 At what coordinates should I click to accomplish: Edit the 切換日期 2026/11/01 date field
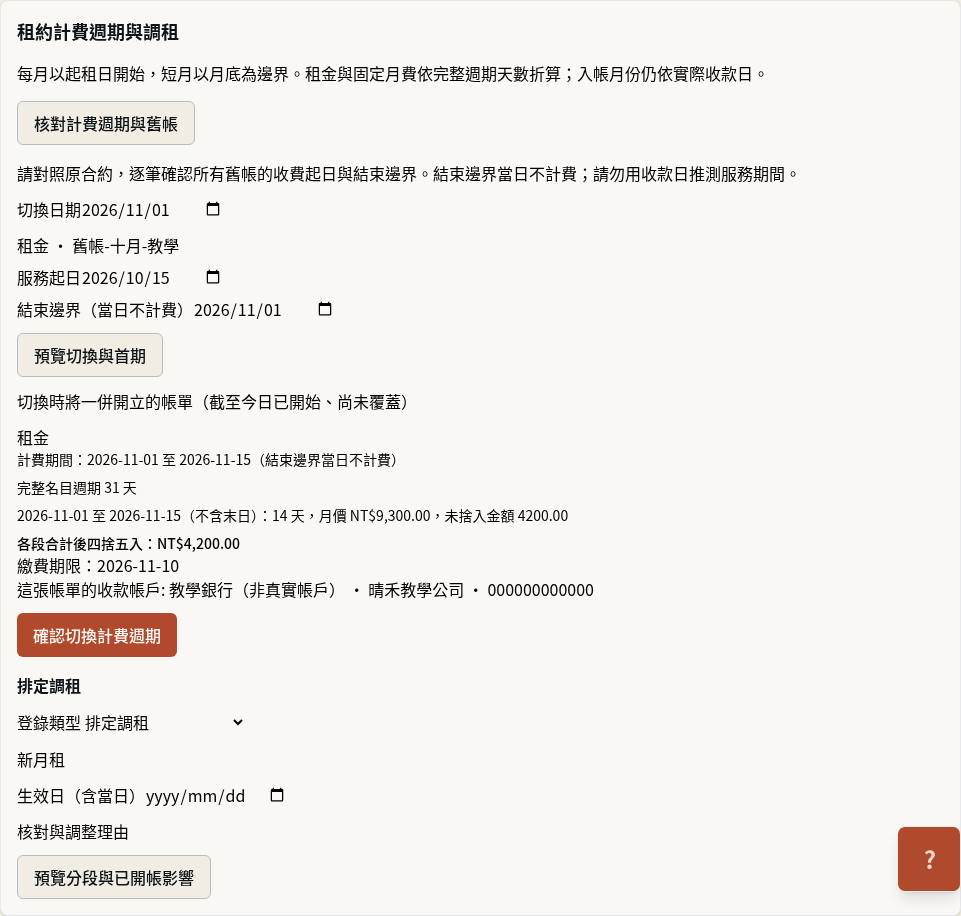[152, 210]
